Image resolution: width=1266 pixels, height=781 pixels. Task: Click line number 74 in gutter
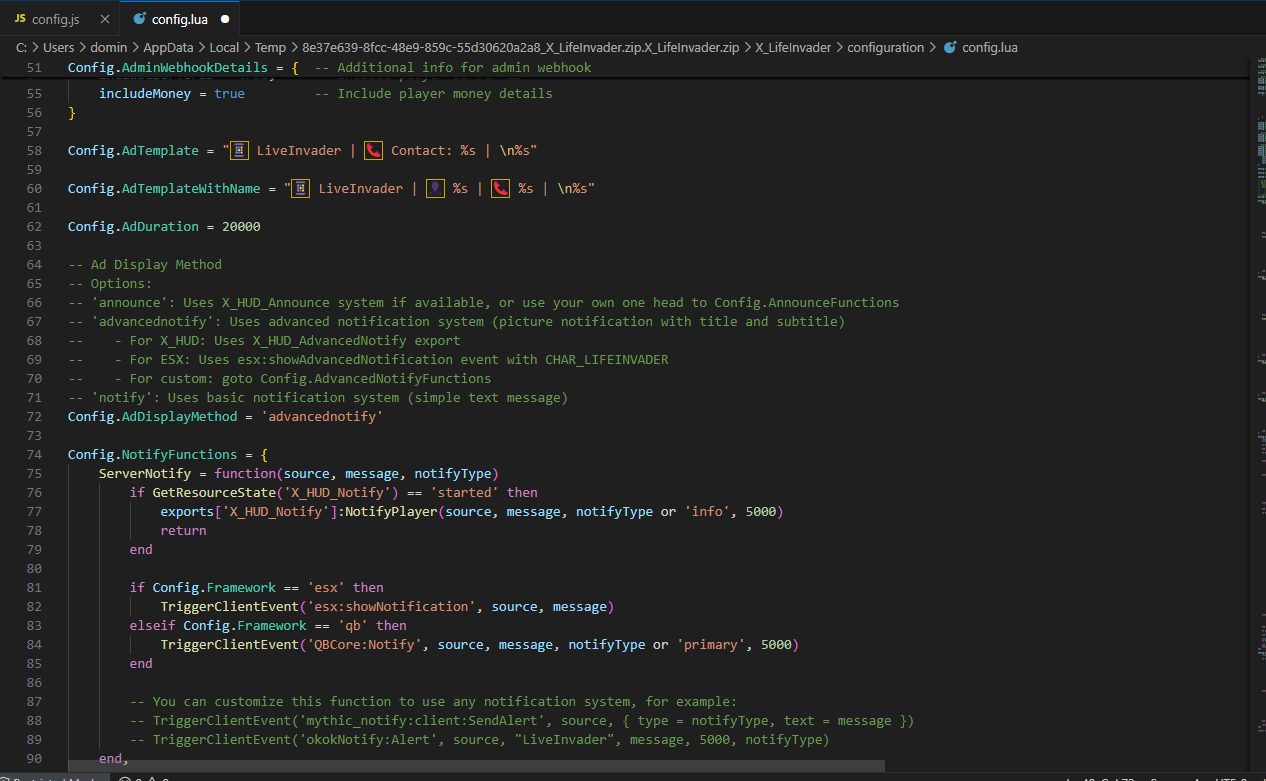pyautogui.click(x=34, y=455)
